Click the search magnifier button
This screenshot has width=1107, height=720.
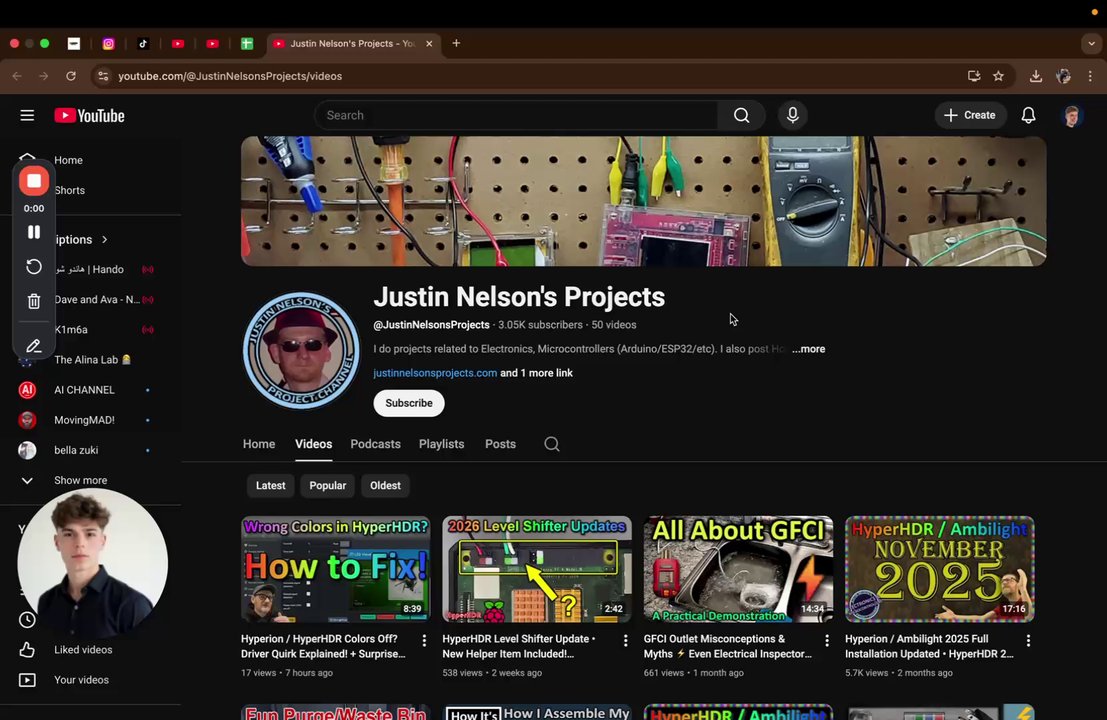click(x=741, y=115)
